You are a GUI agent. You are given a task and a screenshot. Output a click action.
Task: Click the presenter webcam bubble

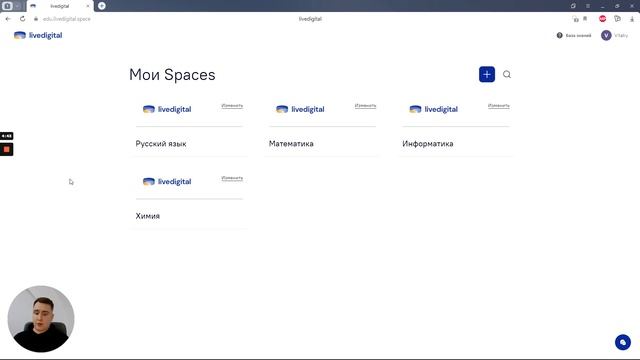pyautogui.click(x=41, y=319)
